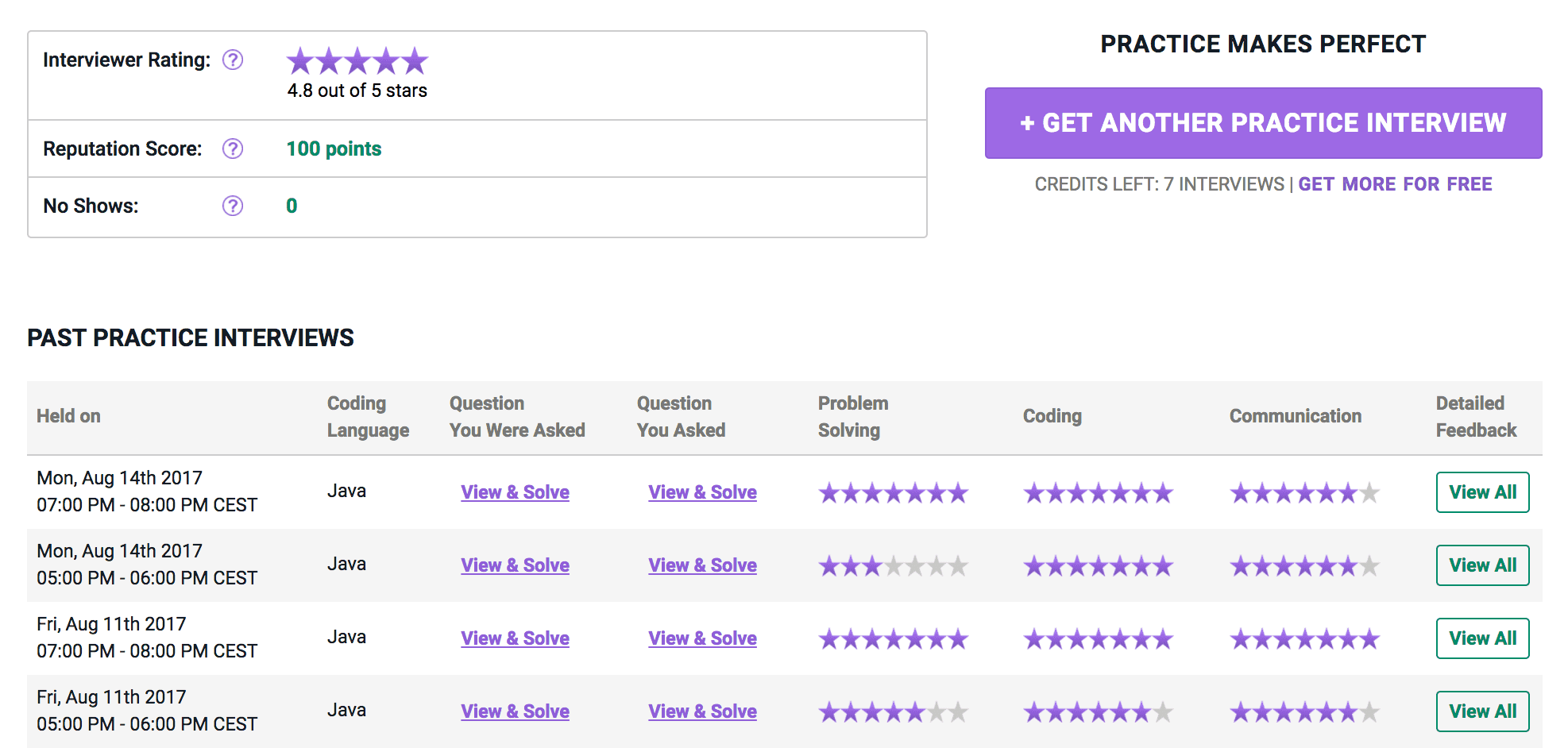Click Coding stars for Aug 11th 05:00 PM interview

(1098, 712)
